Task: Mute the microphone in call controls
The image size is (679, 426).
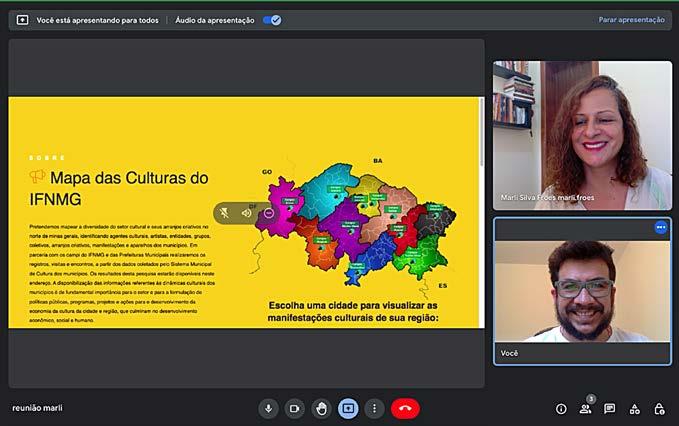Action: coord(268,408)
